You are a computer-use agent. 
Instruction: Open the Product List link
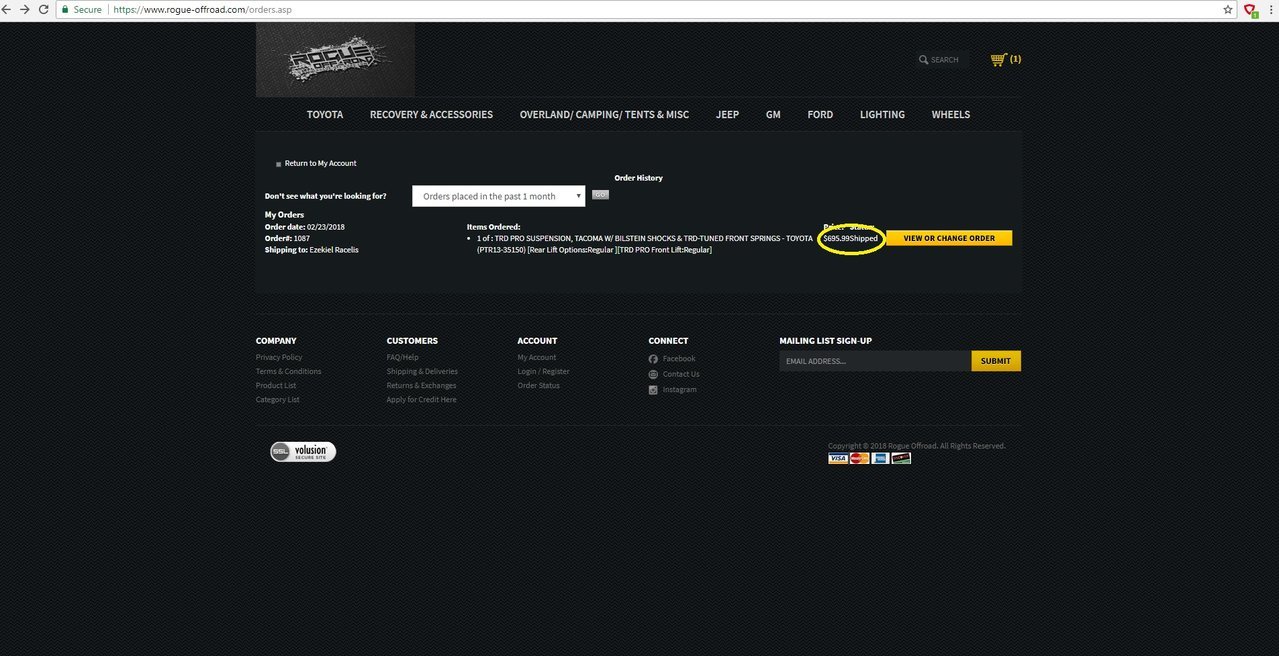[276, 385]
